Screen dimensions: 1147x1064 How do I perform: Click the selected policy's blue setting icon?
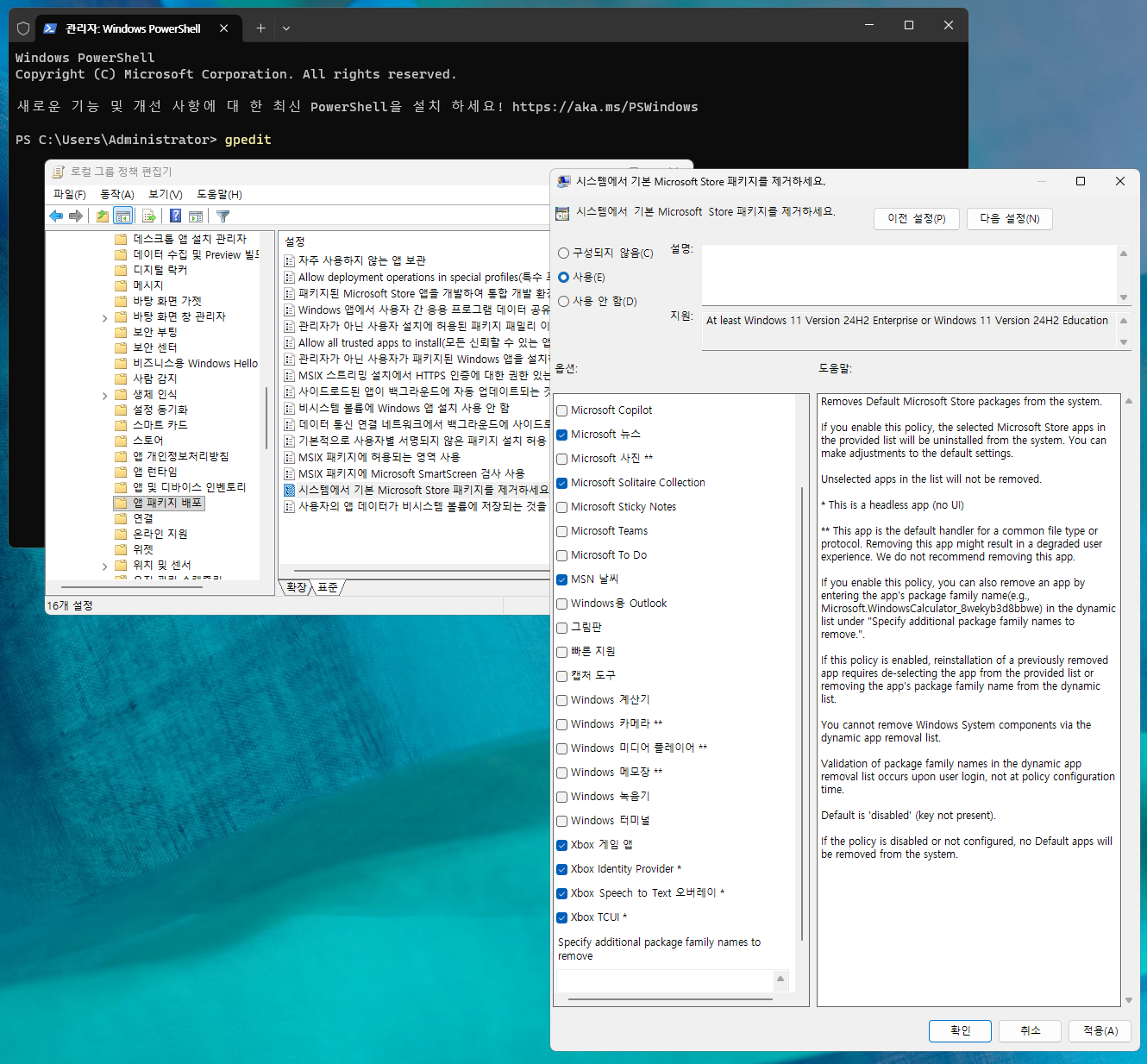290,491
